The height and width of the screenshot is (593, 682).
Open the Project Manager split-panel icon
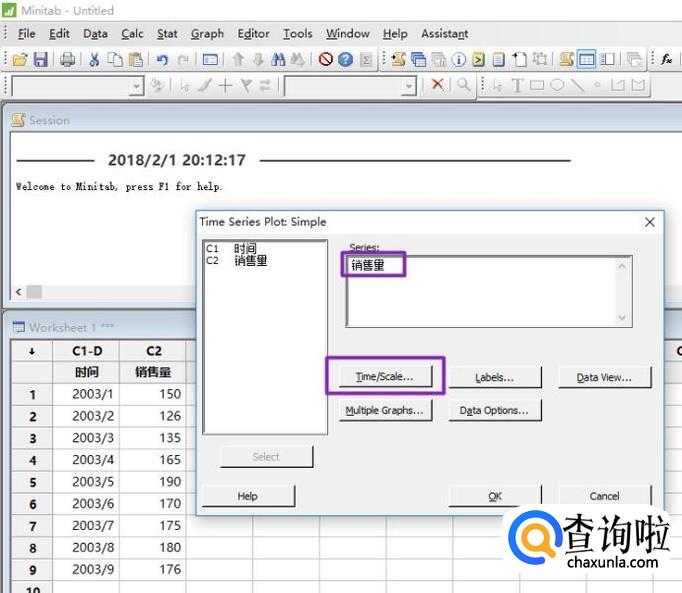pos(607,59)
